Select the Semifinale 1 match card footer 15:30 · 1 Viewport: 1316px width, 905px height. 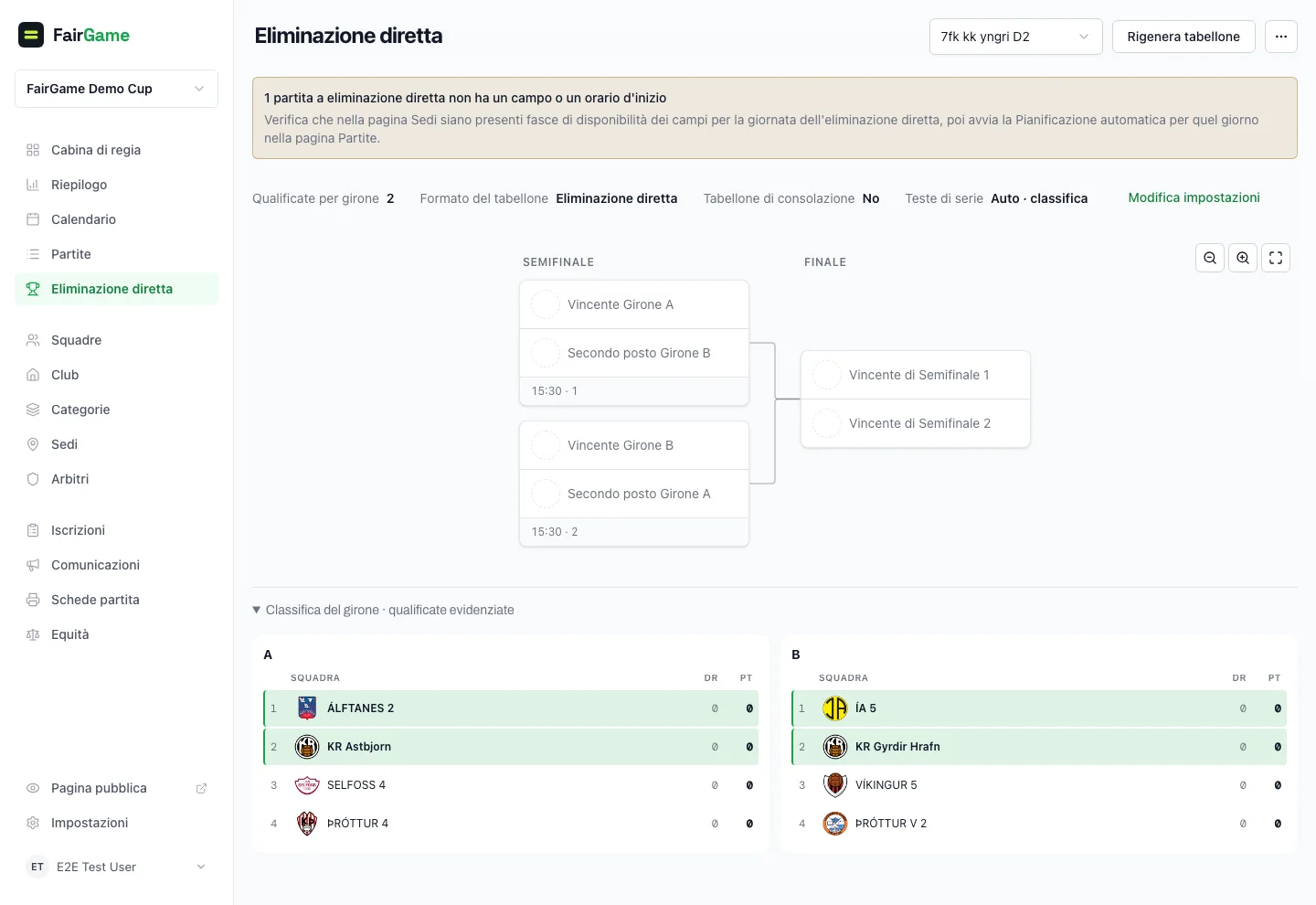click(x=634, y=391)
